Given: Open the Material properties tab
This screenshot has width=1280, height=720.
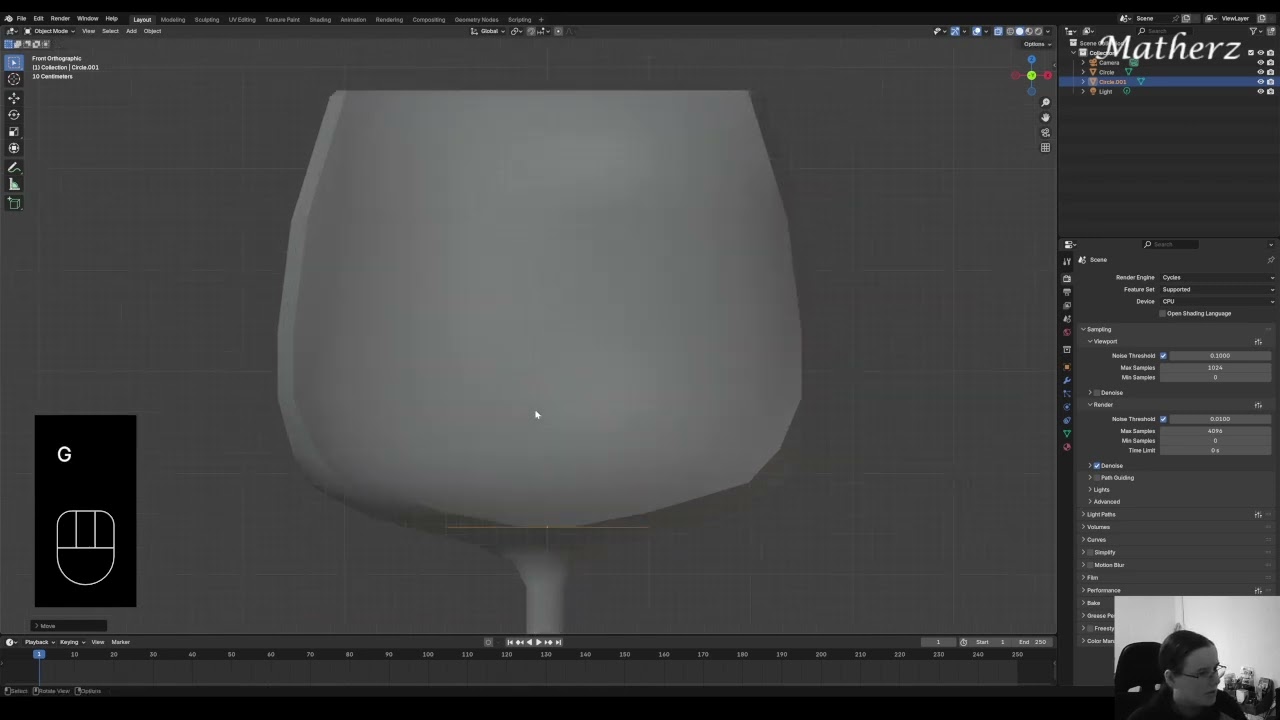Looking at the screenshot, I should (1067, 447).
